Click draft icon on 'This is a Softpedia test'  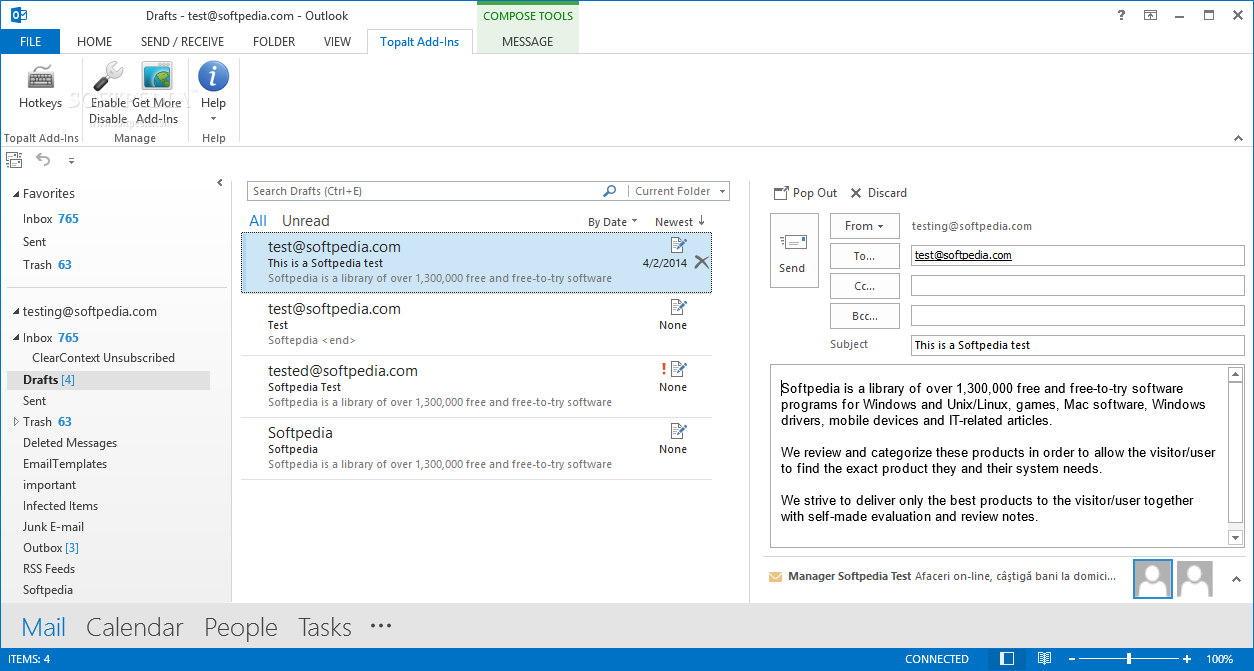click(x=679, y=245)
